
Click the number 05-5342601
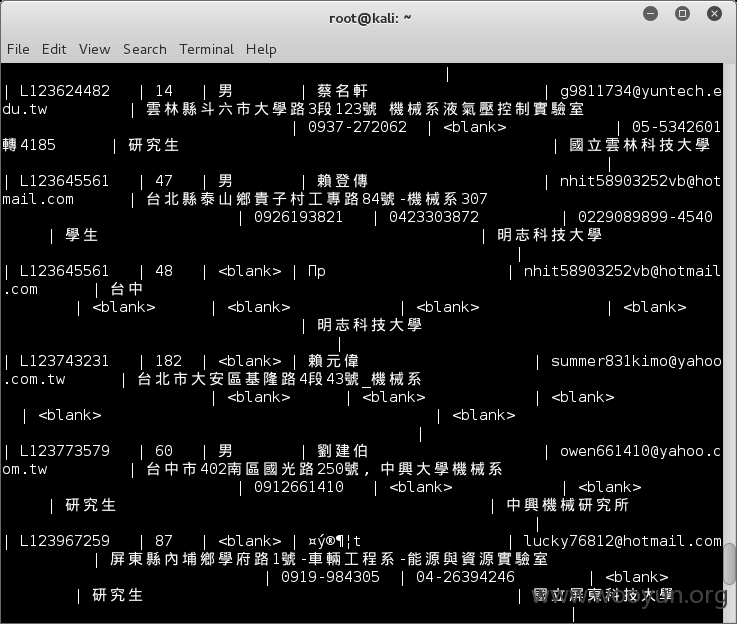pos(676,127)
